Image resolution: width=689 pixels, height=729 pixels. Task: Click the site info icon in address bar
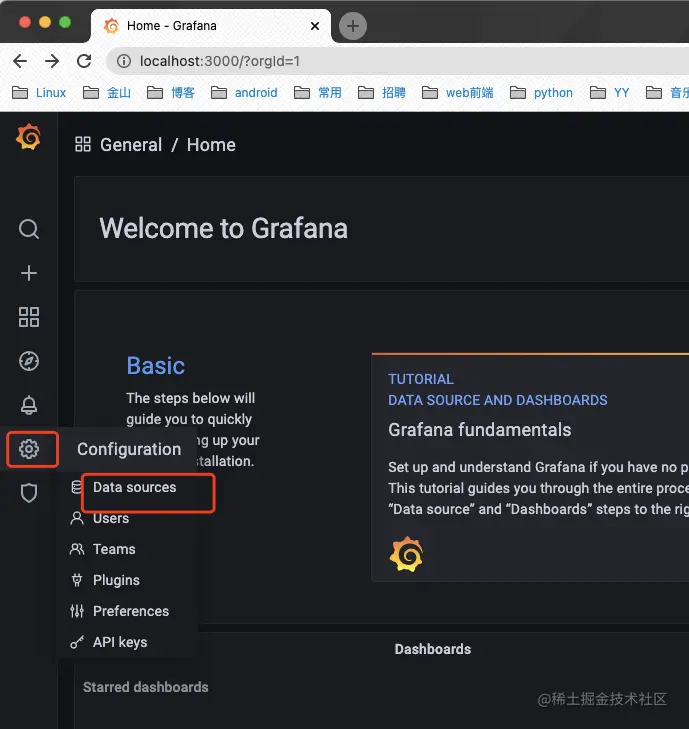(124, 61)
